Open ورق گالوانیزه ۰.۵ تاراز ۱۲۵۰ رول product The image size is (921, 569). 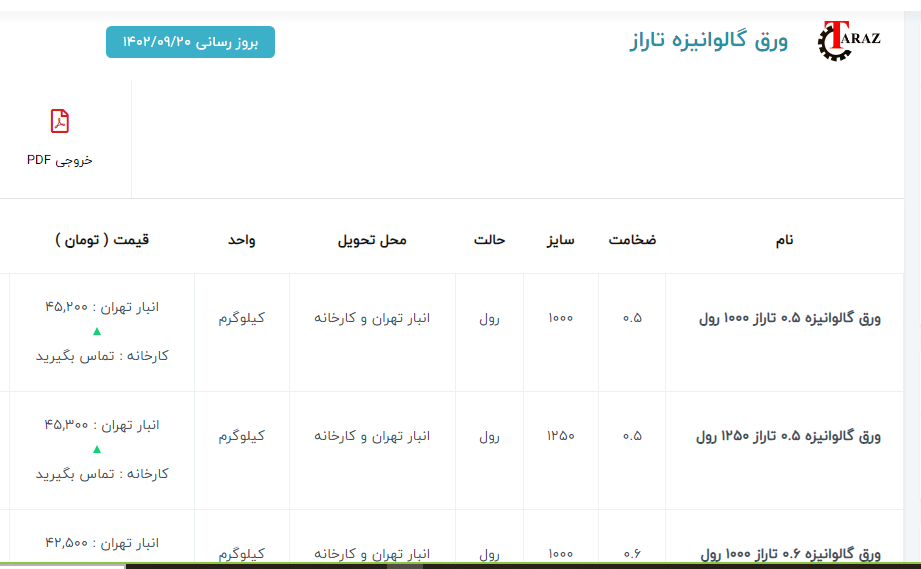pos(788,436)
